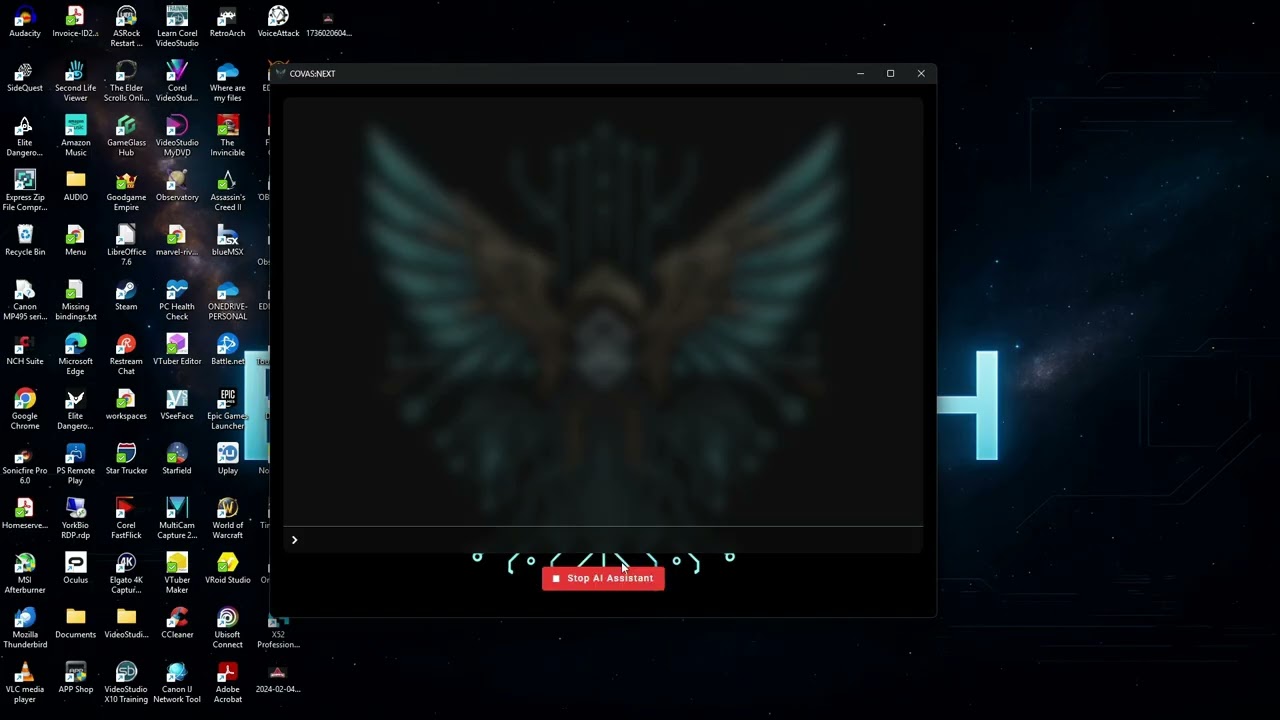1280x720 pixels.
Task: Select the ONEDRIVE-PERSONAL shortcut
Action: click(x=228, y=300)
